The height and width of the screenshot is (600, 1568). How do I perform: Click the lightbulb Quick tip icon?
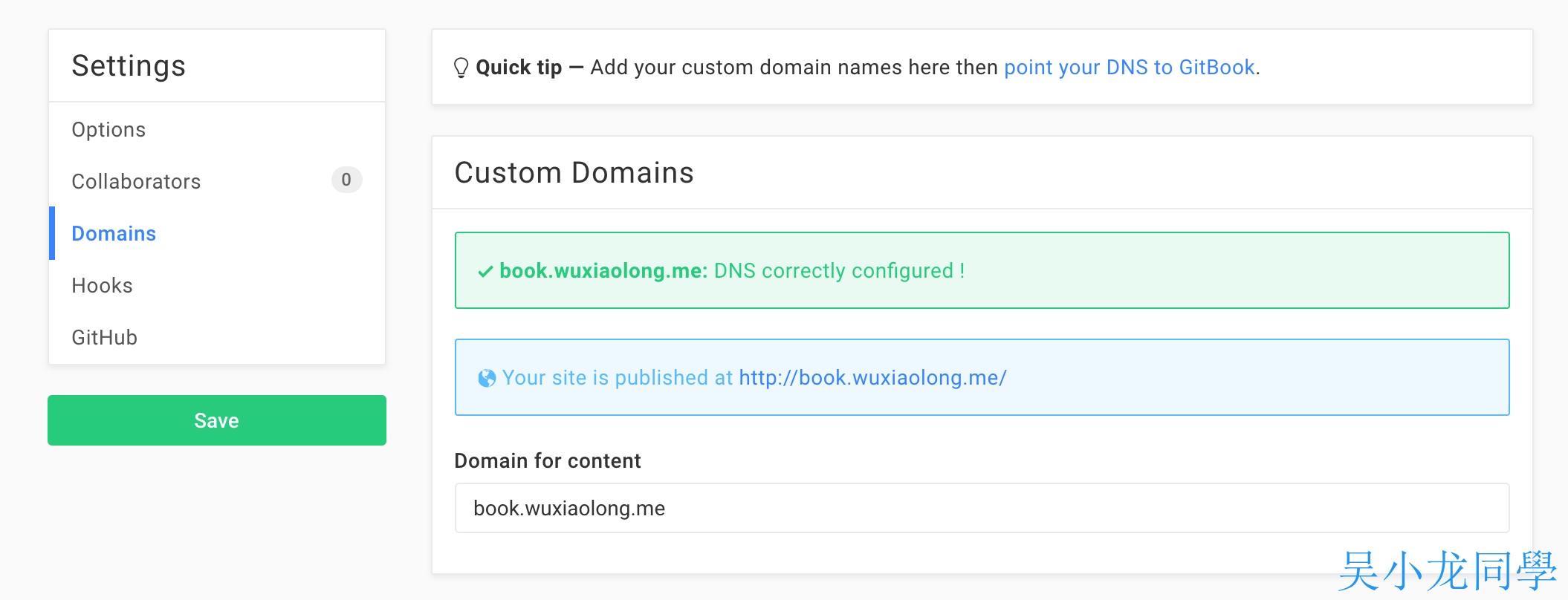[461, 68]
